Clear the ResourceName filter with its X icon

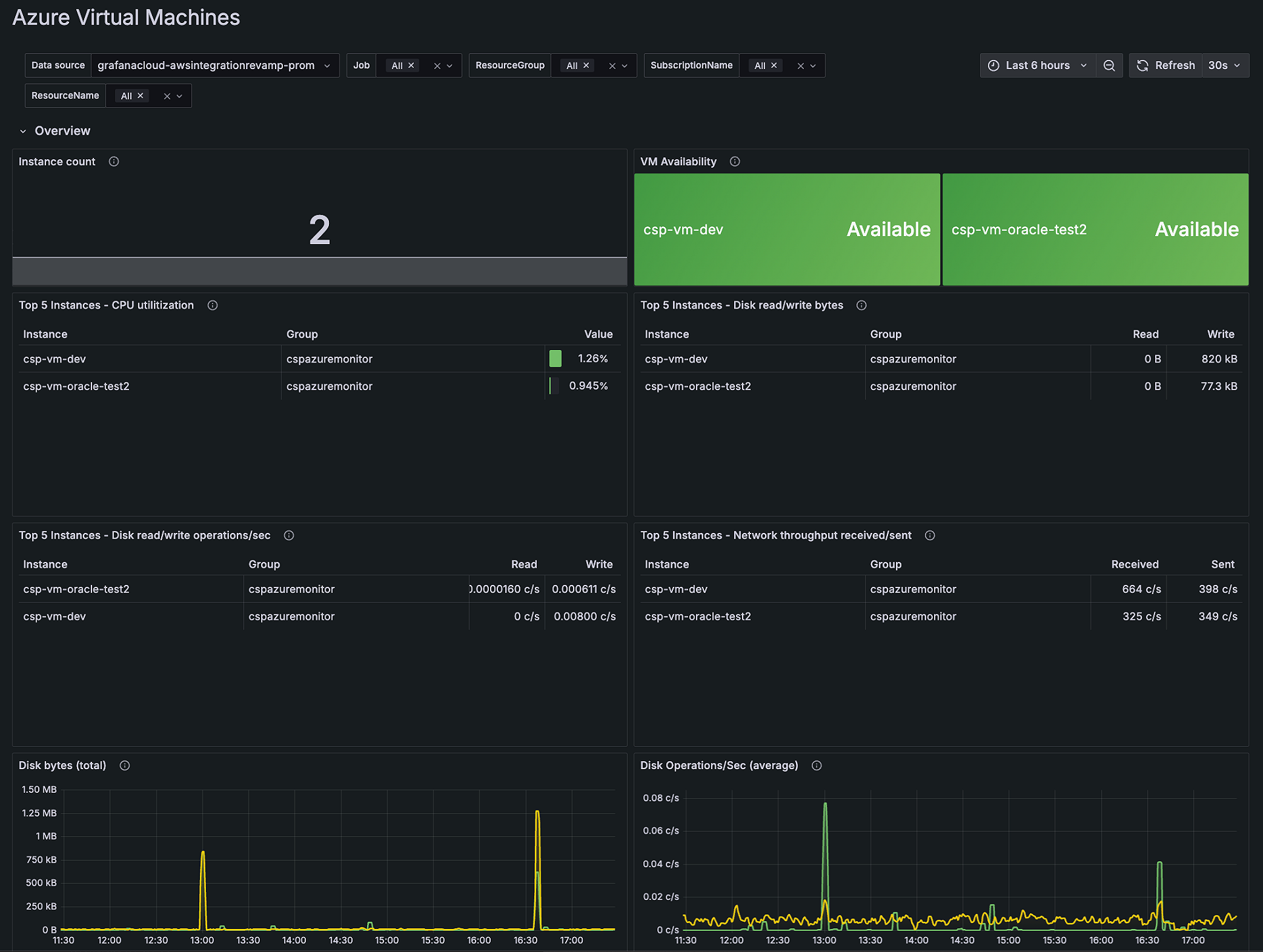pyautogui.click(x=166, y=95)
